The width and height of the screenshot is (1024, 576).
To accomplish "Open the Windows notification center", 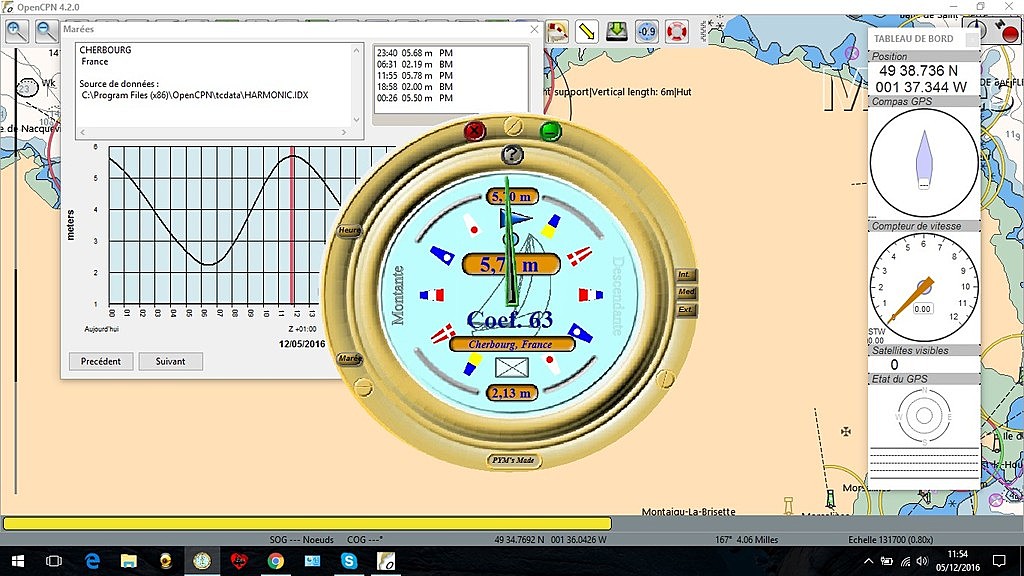I will coord(999,561).
